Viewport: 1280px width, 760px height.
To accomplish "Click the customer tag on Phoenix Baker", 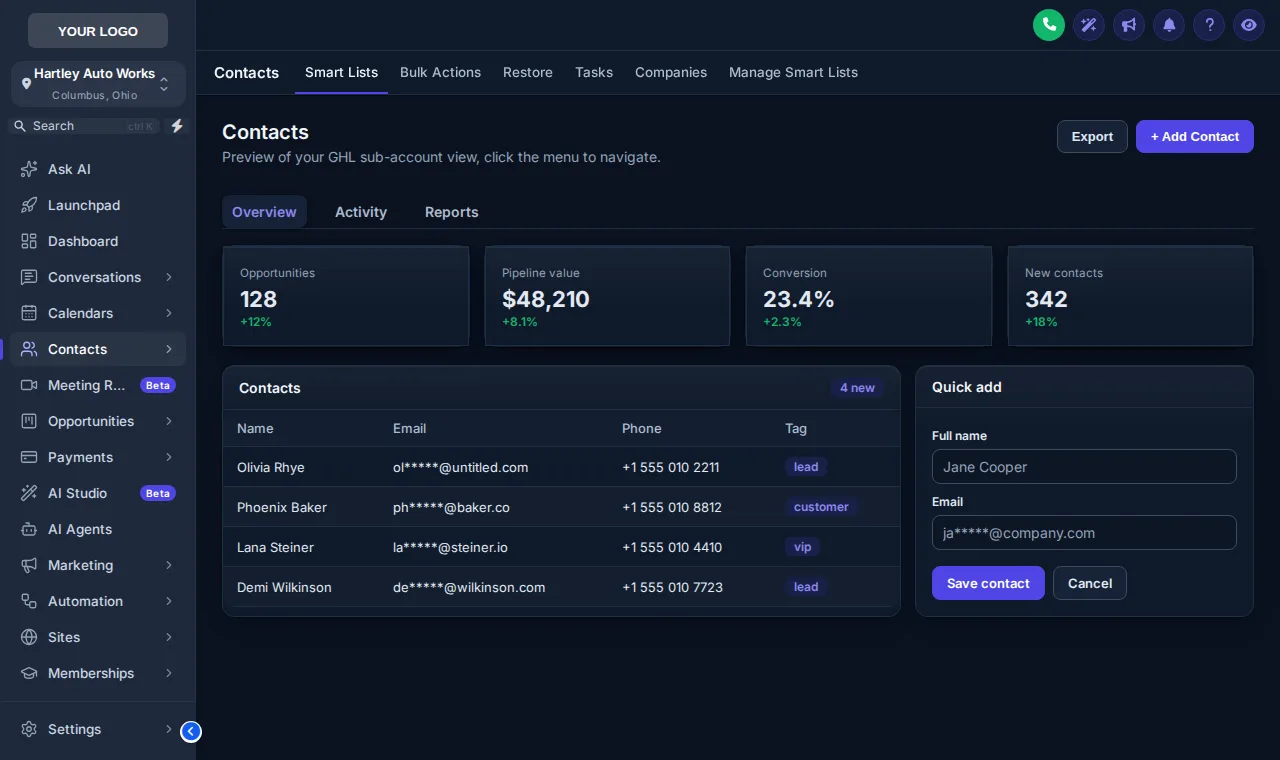I will pyautogui.click(x=821, y=507).
